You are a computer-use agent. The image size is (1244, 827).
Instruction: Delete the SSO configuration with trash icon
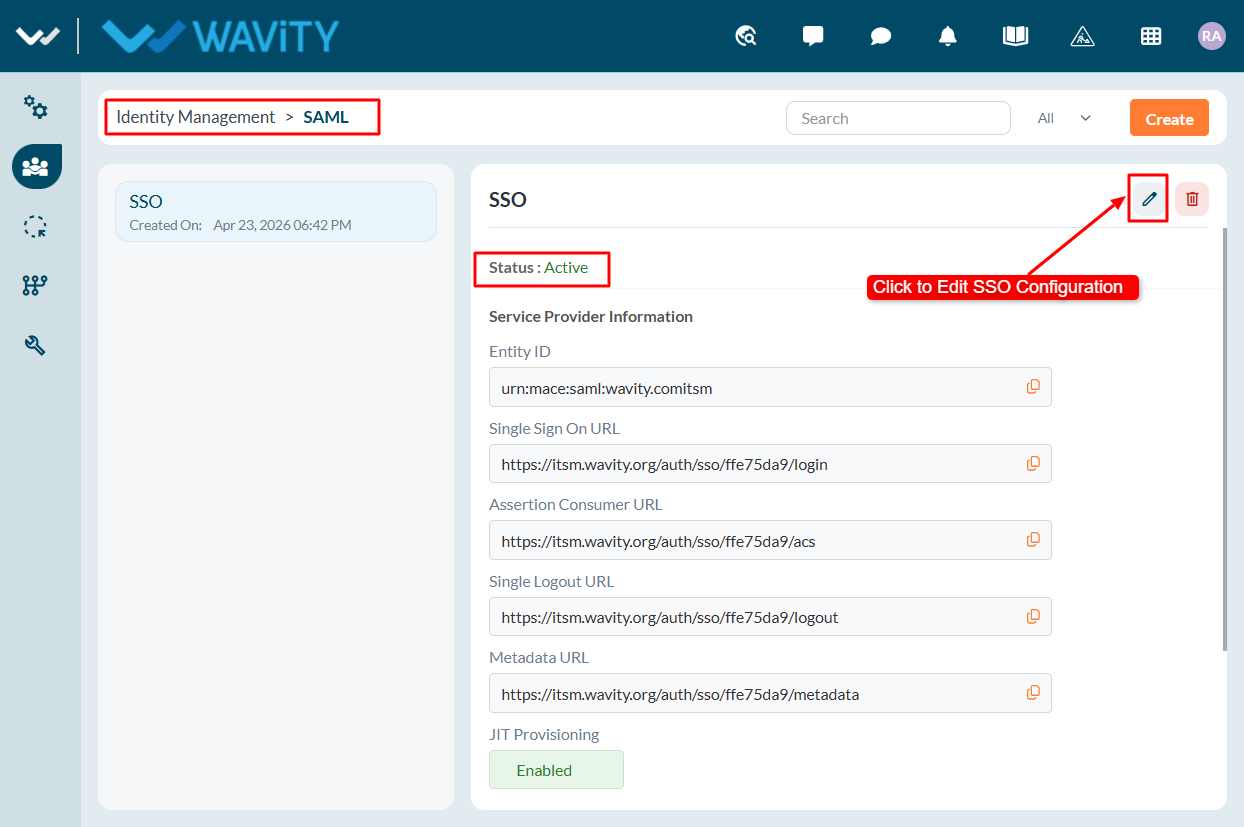click(1192, 199)
